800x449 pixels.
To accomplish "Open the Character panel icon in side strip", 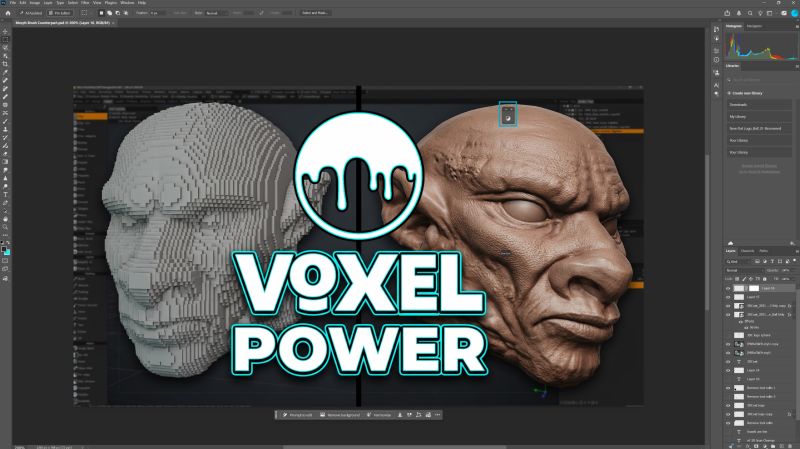I will pos(716,85).
